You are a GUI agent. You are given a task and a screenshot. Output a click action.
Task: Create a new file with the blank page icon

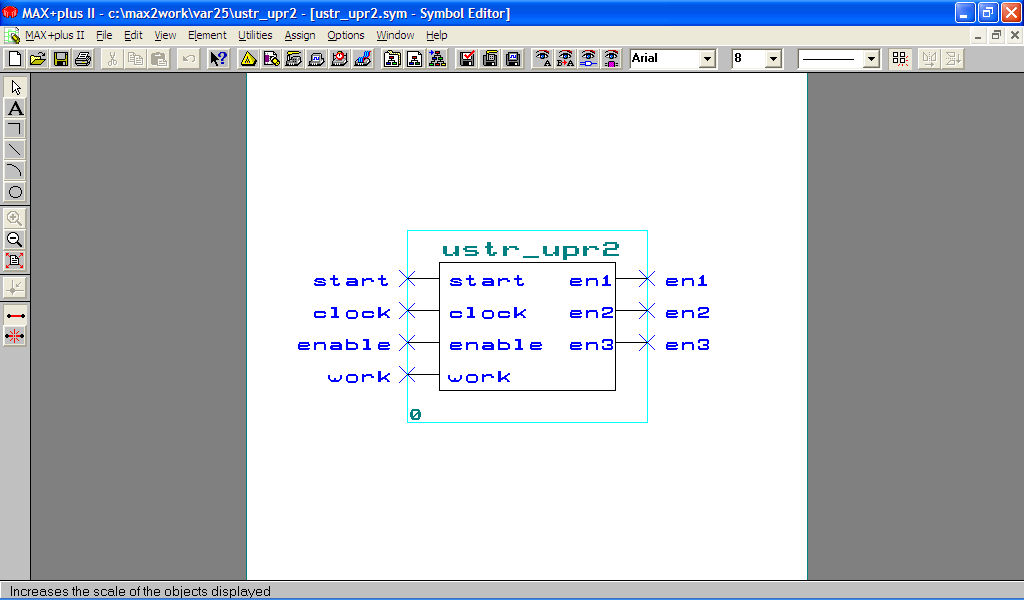coord(14,59)
